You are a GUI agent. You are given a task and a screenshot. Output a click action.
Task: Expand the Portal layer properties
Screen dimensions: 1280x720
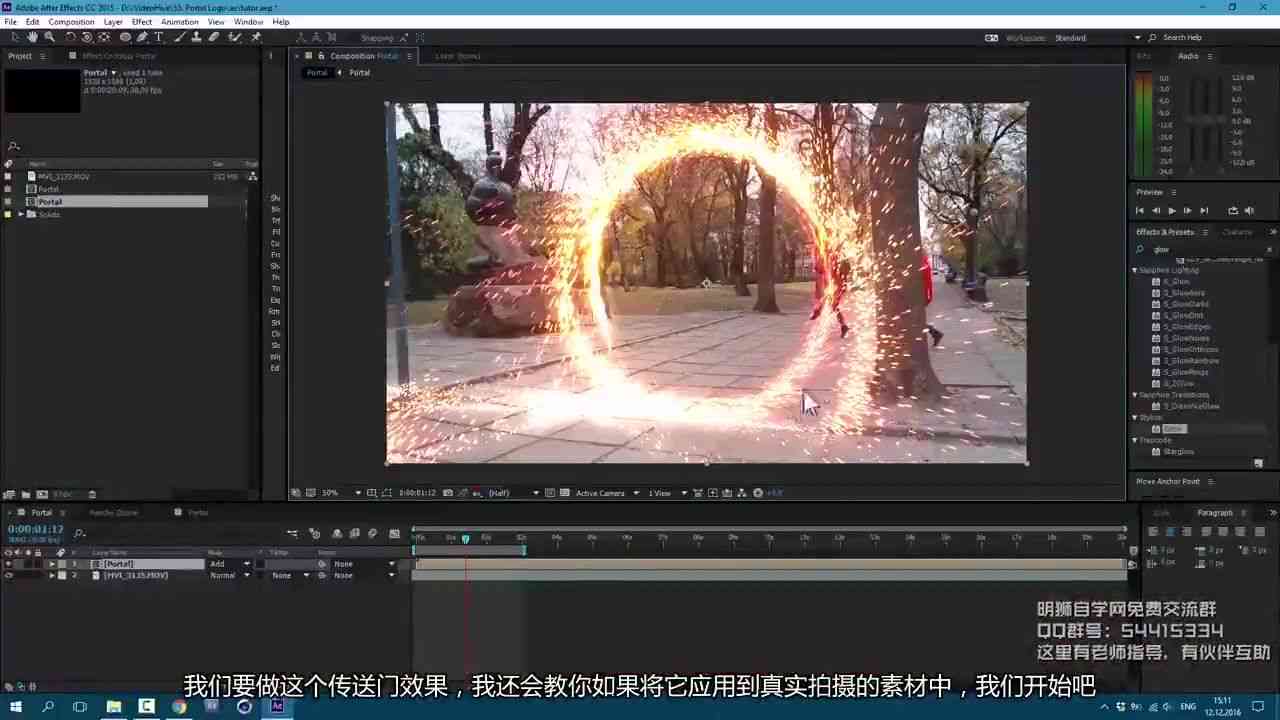click(52, 564)
